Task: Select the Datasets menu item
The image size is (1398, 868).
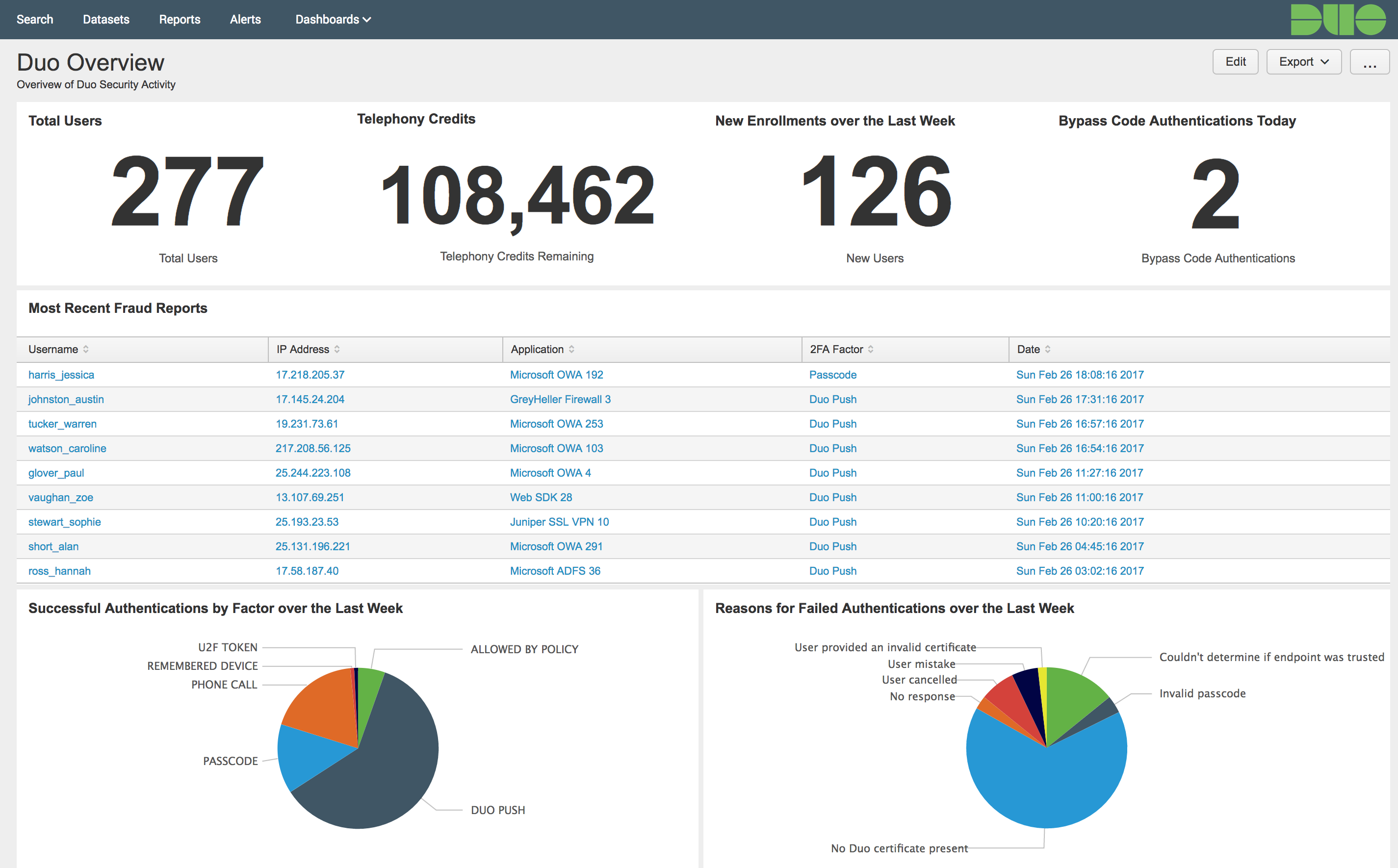Action: (105, 19)
